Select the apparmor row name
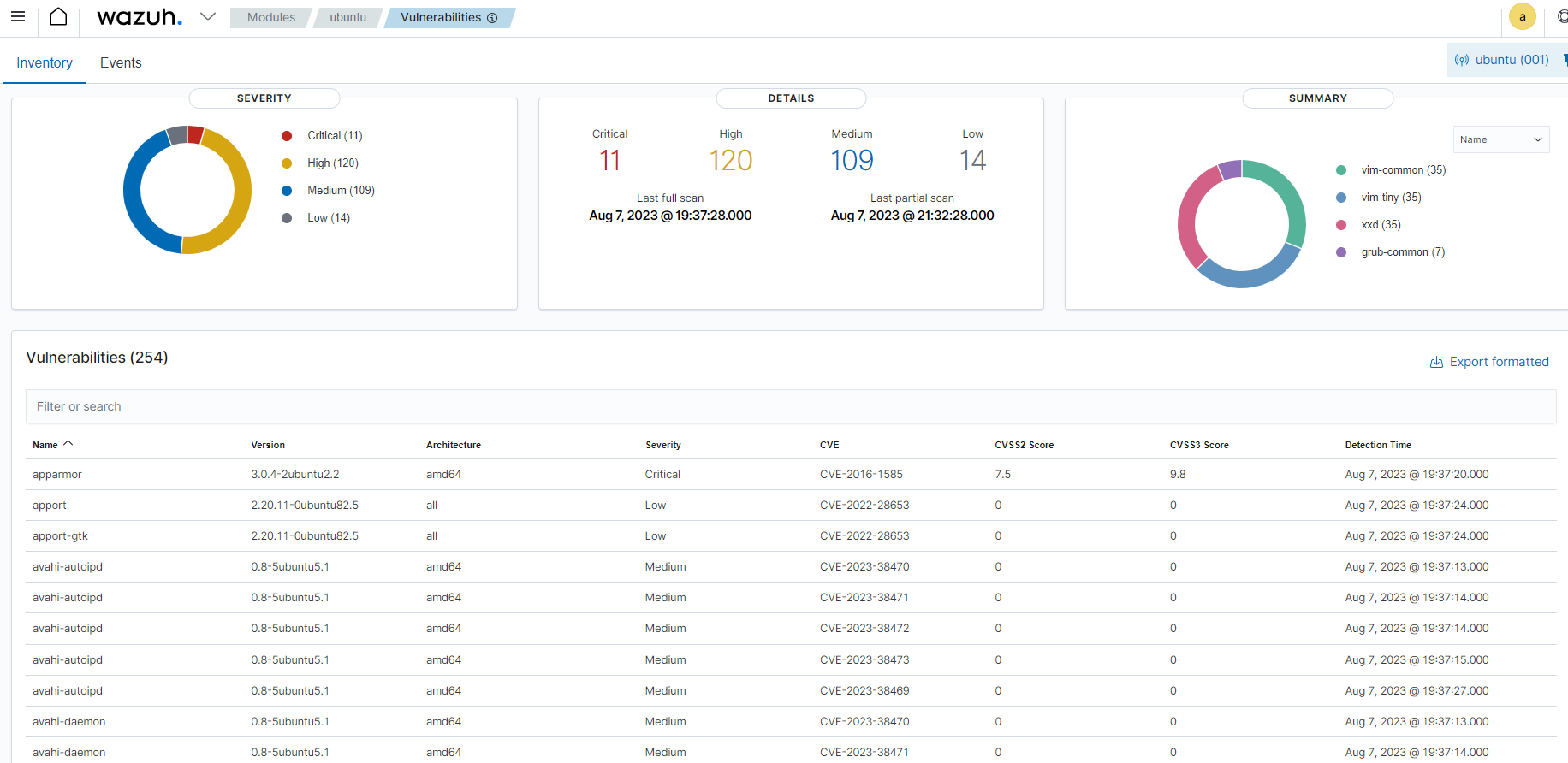 (x=57, y=474)
